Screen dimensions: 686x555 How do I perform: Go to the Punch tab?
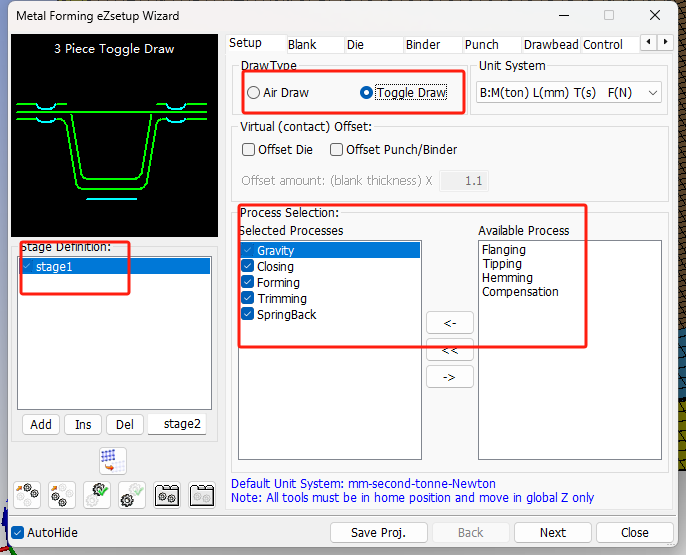tap(491, 45)
